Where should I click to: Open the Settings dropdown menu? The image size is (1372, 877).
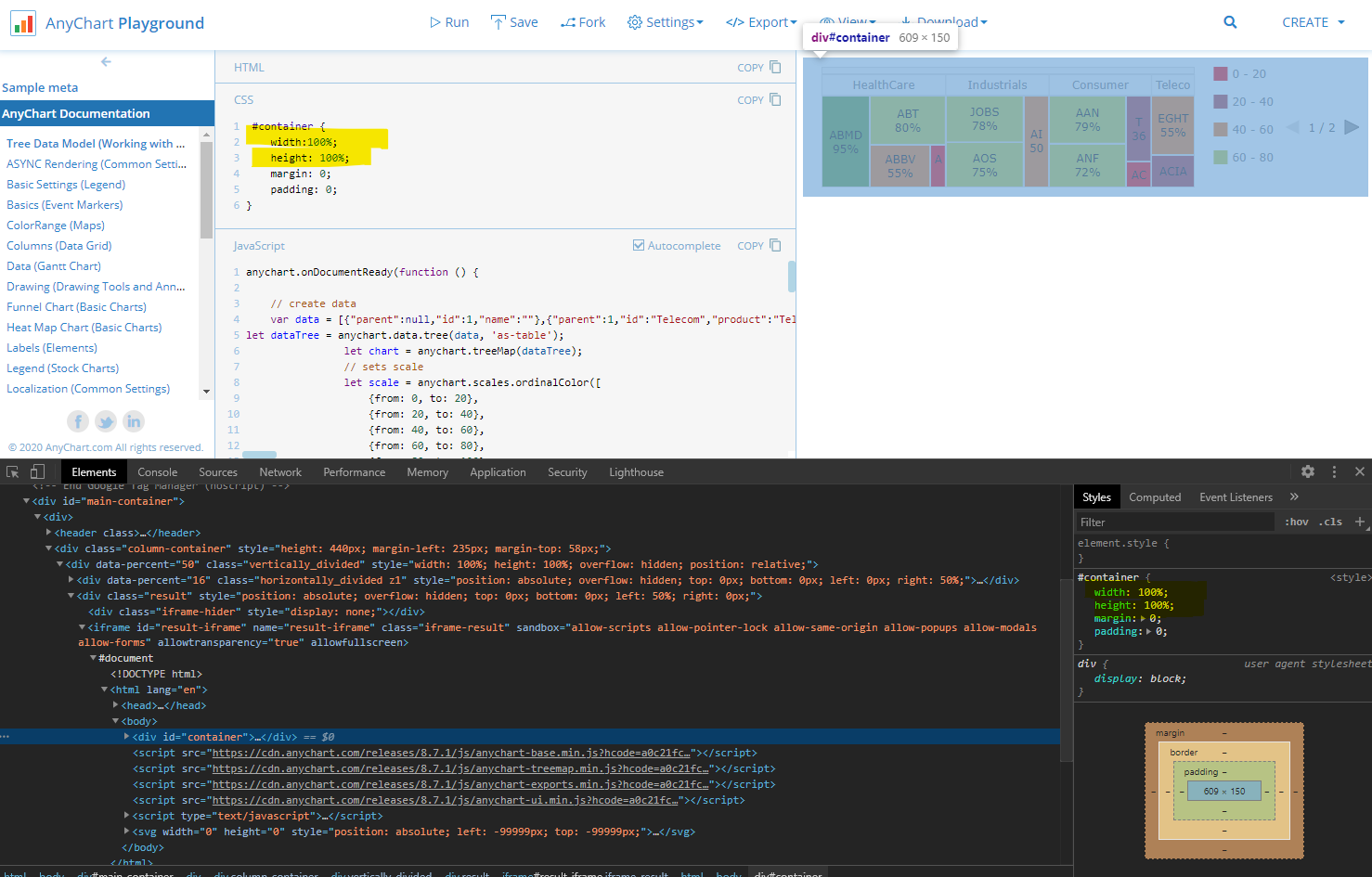tap(665, 22)
